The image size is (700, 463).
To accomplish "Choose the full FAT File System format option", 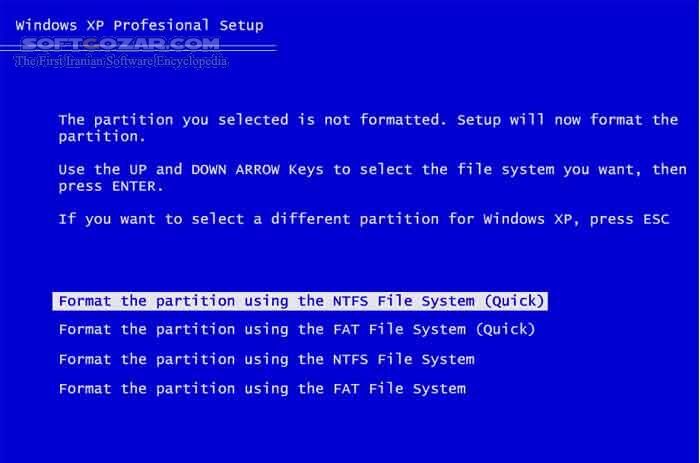I will tap(262, 388).
